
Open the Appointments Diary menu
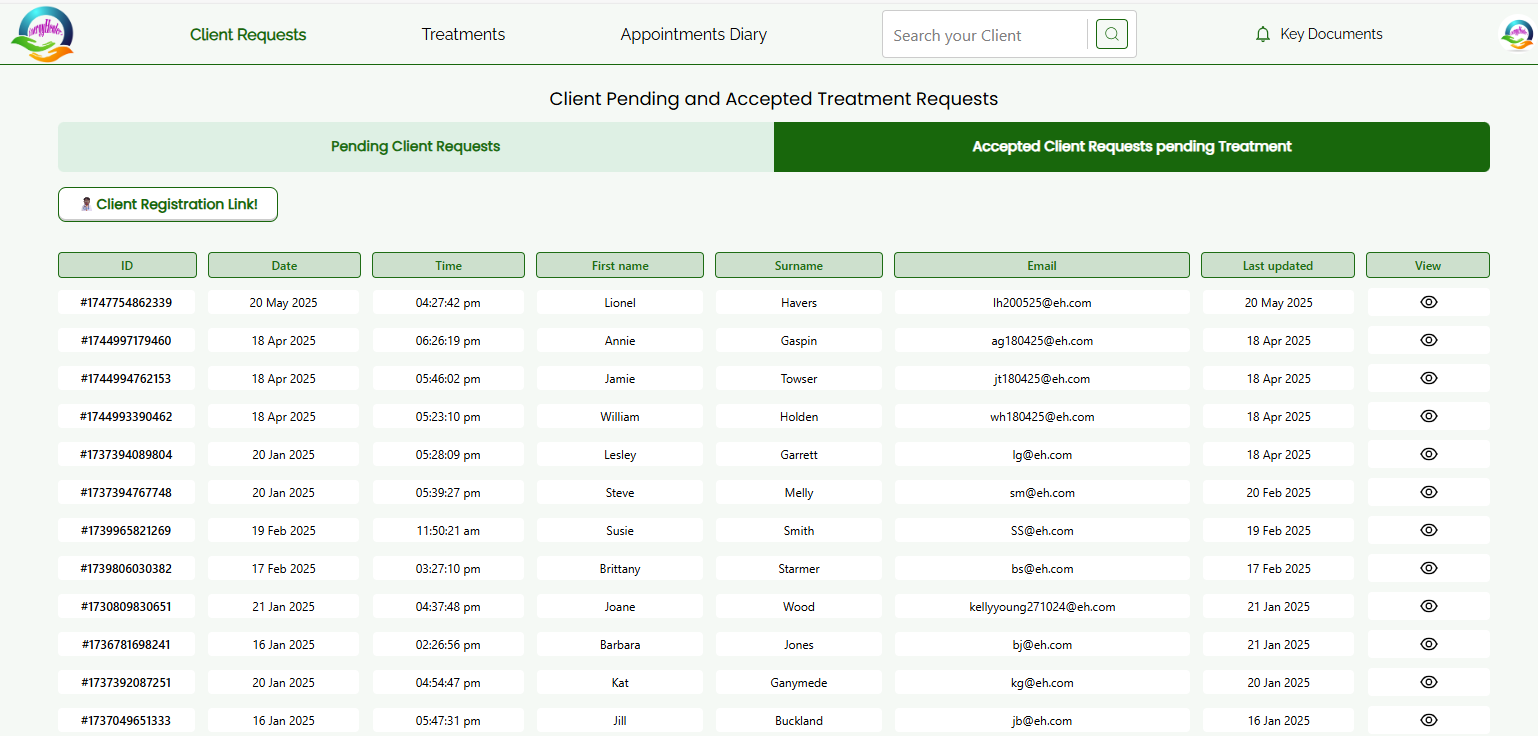click(x=693, y=35)
